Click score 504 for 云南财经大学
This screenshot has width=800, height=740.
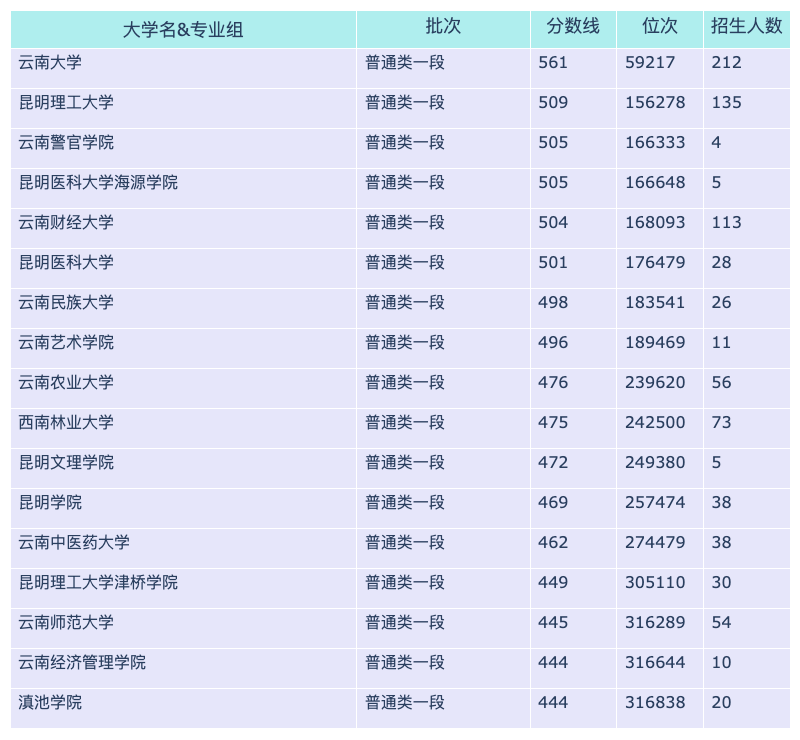[x=553, y=223]
